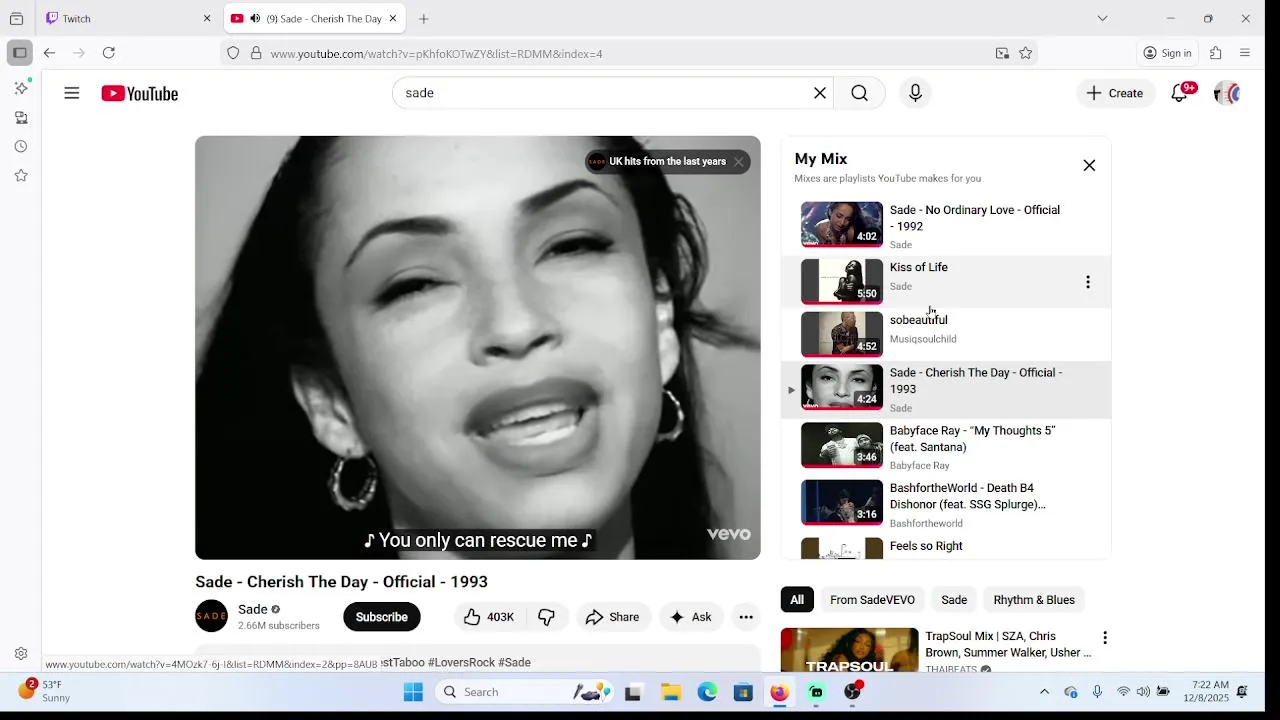1280x720 pixels.
Task: Open Firefox sidebar toggle
Action: pos(19,53)
